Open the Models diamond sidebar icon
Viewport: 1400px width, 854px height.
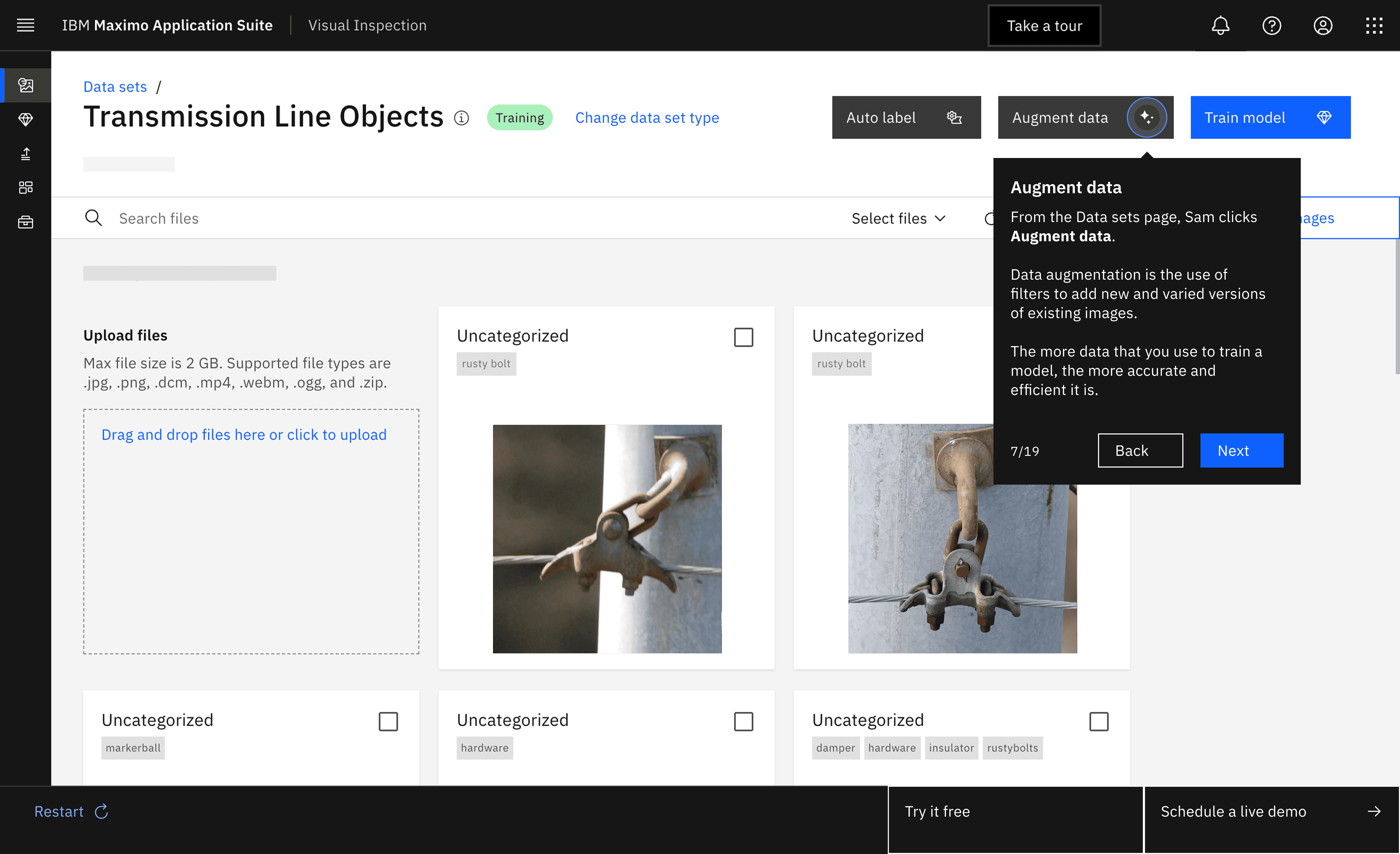(x=26, y=119)
